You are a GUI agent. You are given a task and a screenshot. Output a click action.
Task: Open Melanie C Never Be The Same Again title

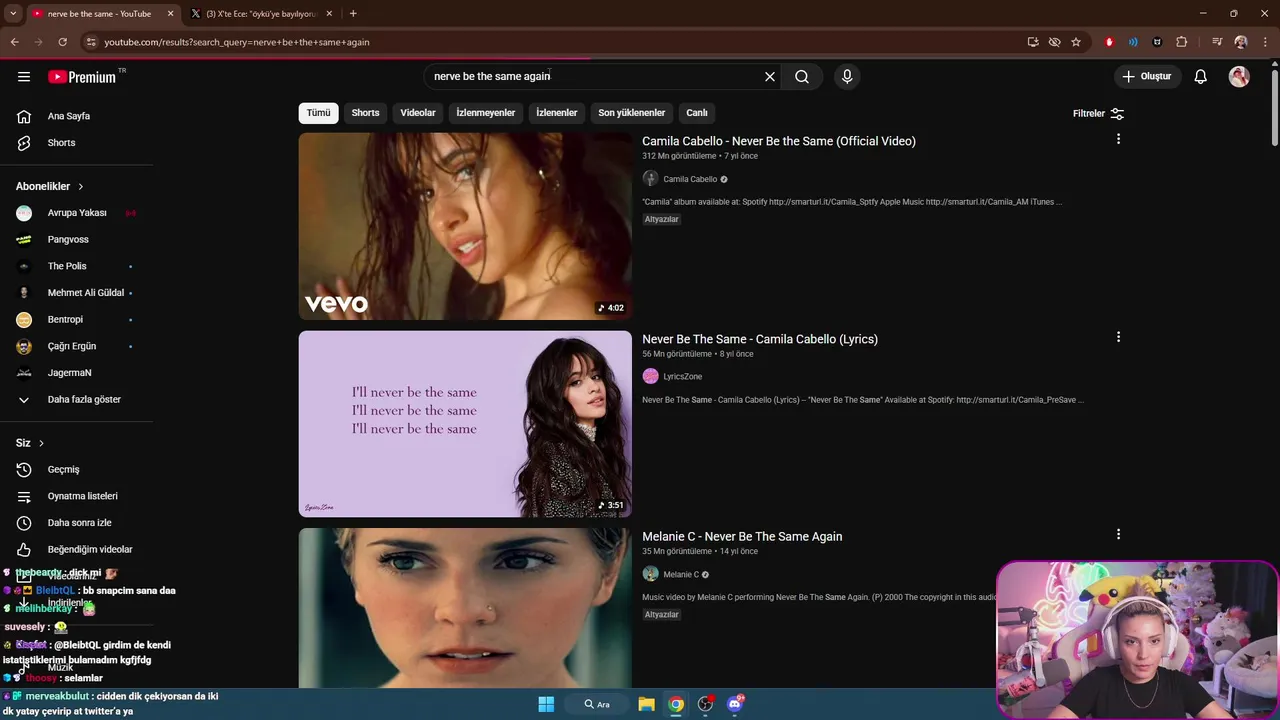coord(742,537)
